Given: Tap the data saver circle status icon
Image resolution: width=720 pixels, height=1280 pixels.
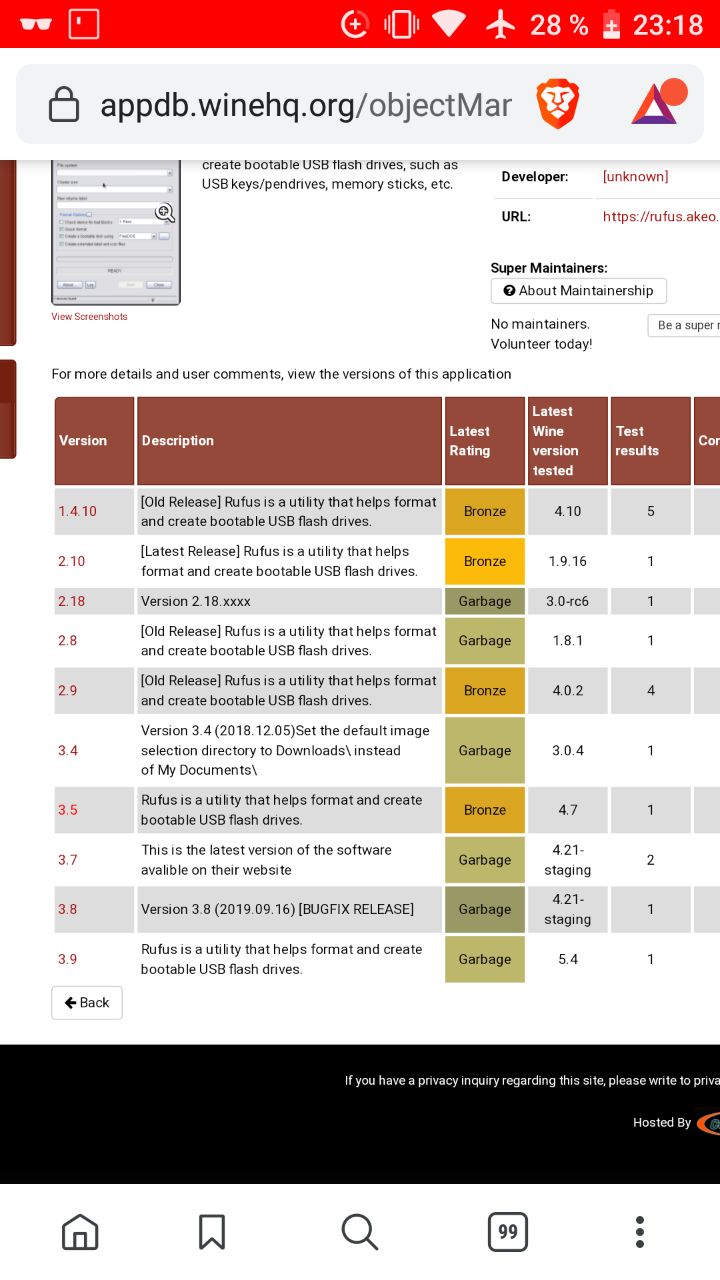Looking at the screenshot, I should tap(355, 24).
